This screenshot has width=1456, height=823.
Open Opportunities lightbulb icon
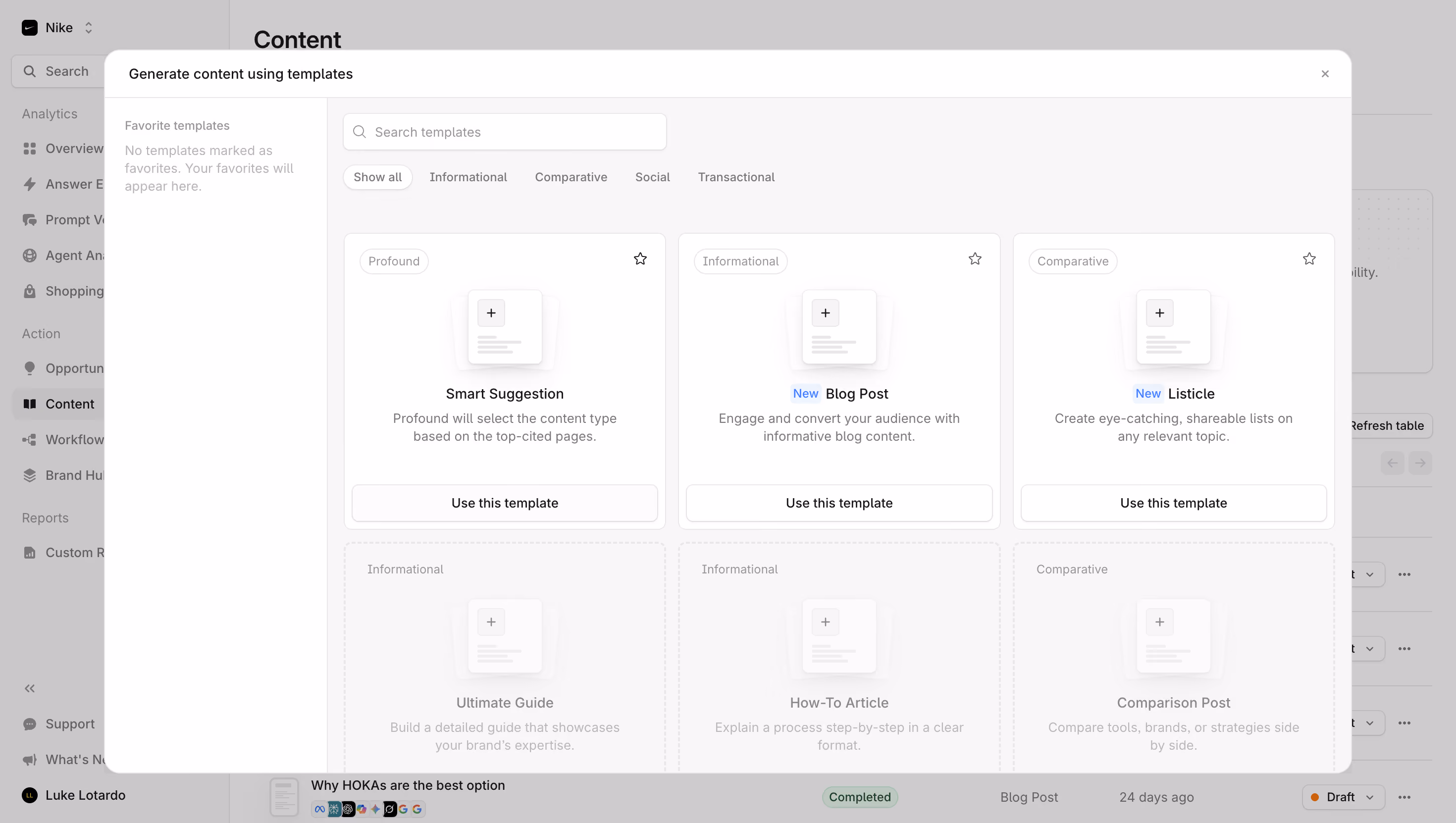29,368
